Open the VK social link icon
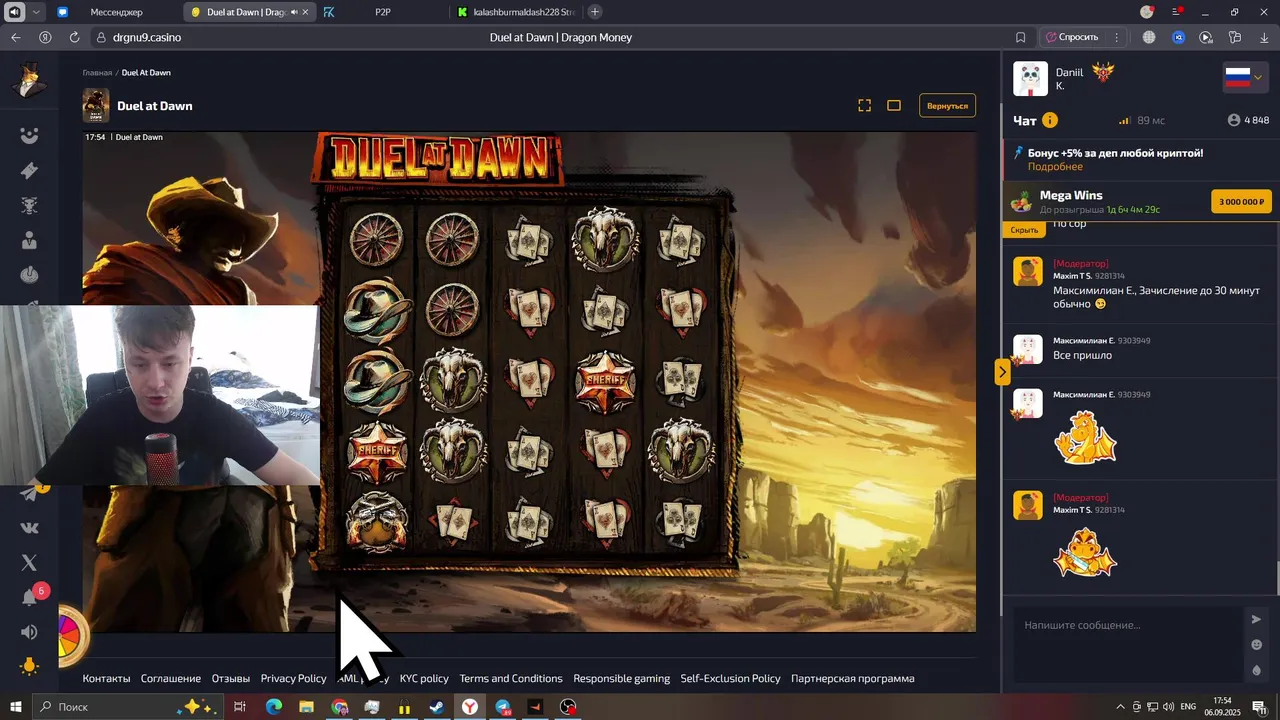1280x720 pixels. tap(30, 528)
